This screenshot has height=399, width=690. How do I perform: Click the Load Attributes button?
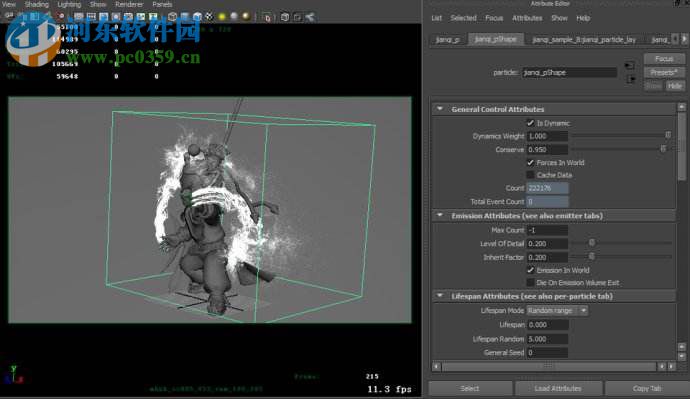pos(558,388)
